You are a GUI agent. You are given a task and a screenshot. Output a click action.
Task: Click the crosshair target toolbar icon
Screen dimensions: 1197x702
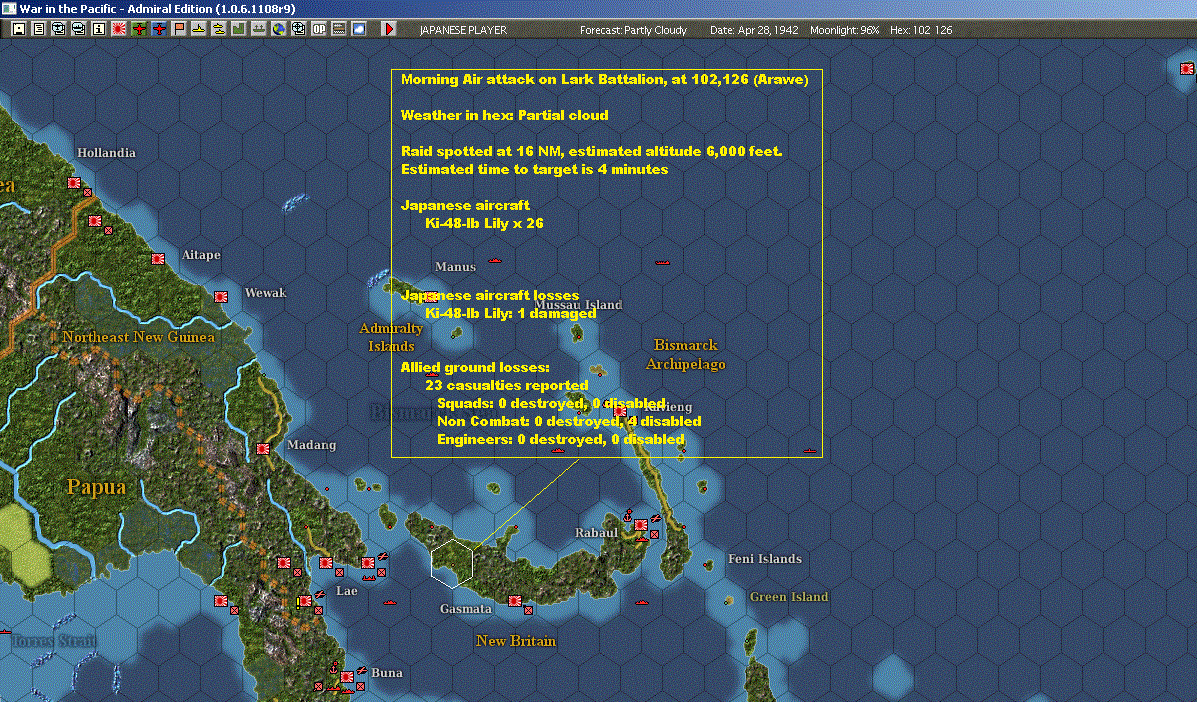(x=298, y=29)
